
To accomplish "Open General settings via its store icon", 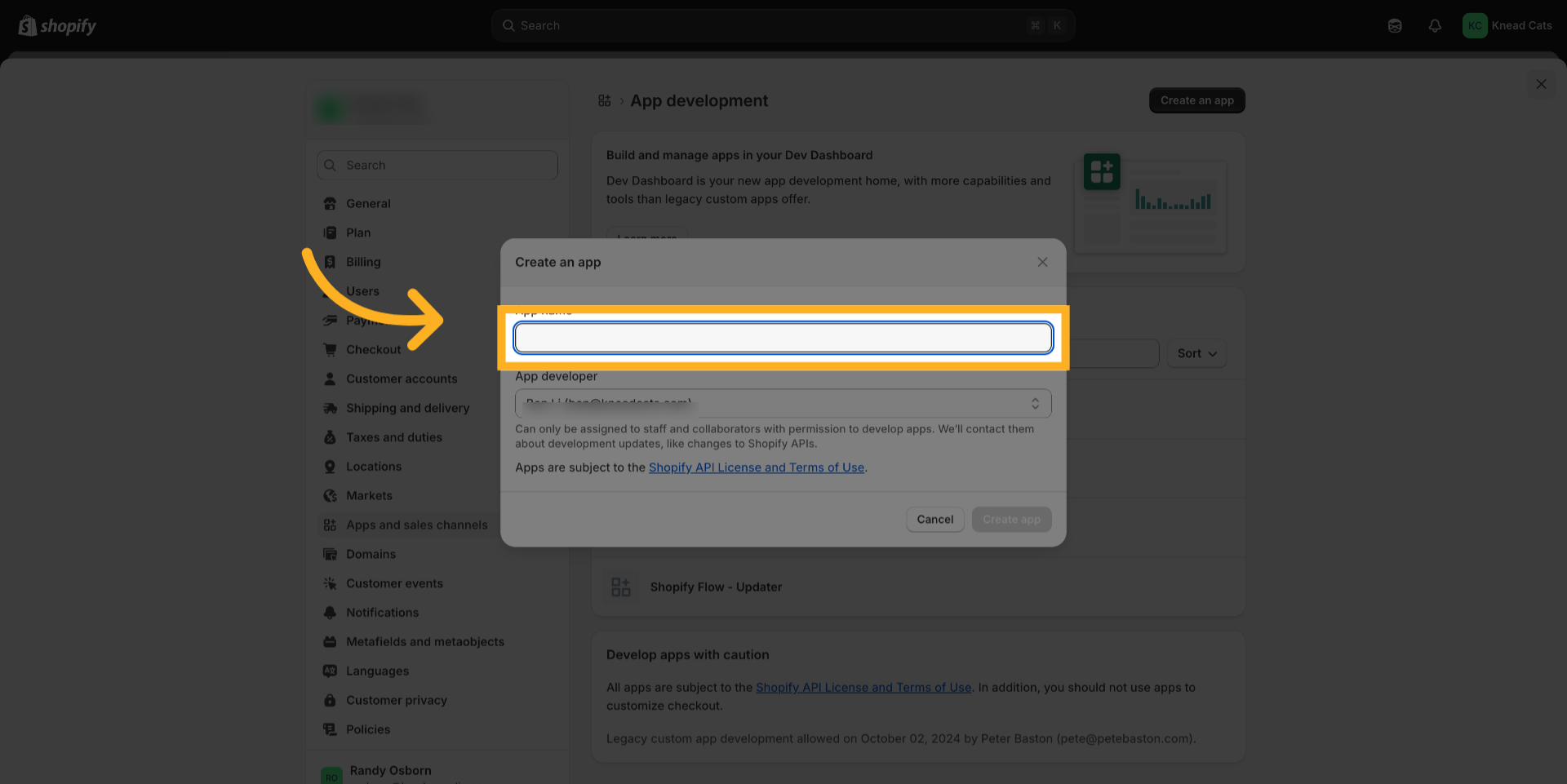I will 330,203.
